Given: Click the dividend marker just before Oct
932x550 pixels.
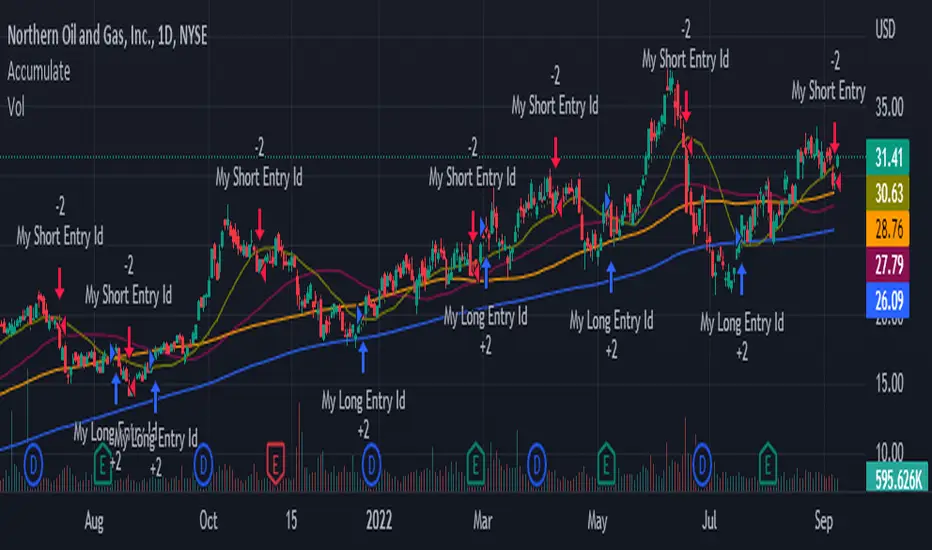Looking at the screenshot, I should tap(203, 464).
